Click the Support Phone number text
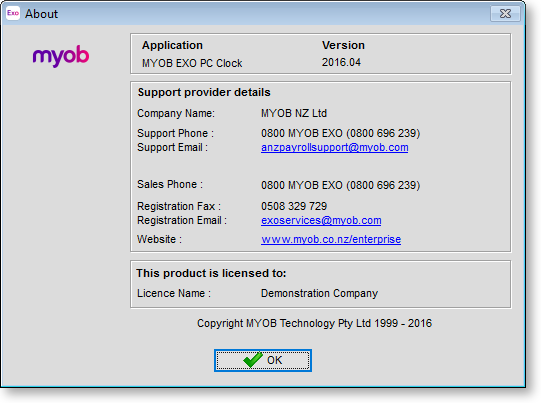The image size is (541, 403). click(340, 133)
